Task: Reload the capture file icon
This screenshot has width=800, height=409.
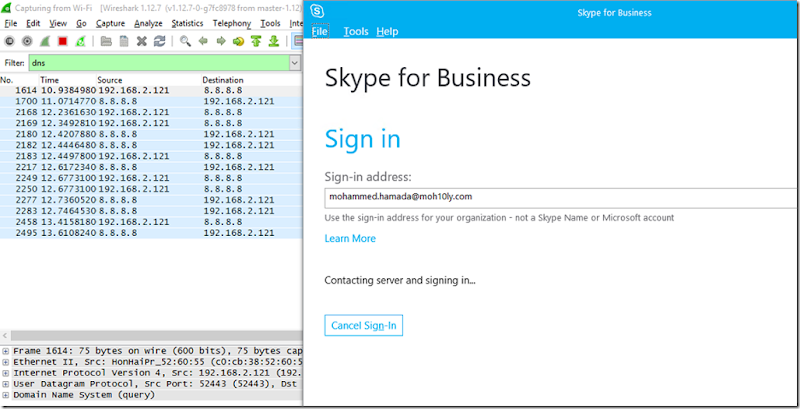Action: (160, 41)
